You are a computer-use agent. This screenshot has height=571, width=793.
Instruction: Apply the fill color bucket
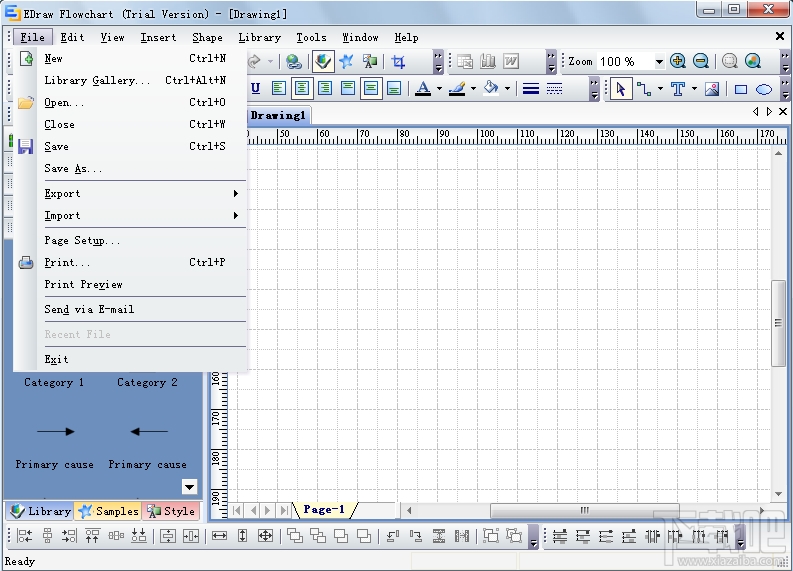pos(491,89)
